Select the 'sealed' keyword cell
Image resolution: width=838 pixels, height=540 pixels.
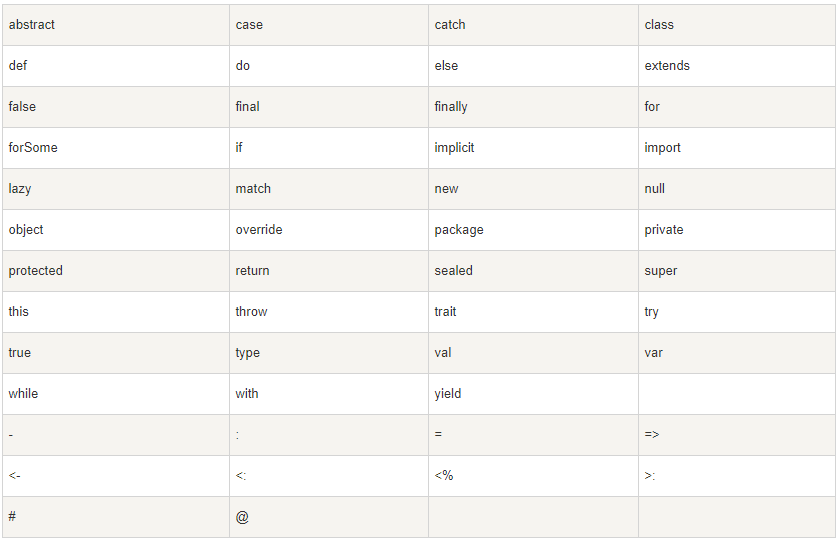[x=453, y=271]
